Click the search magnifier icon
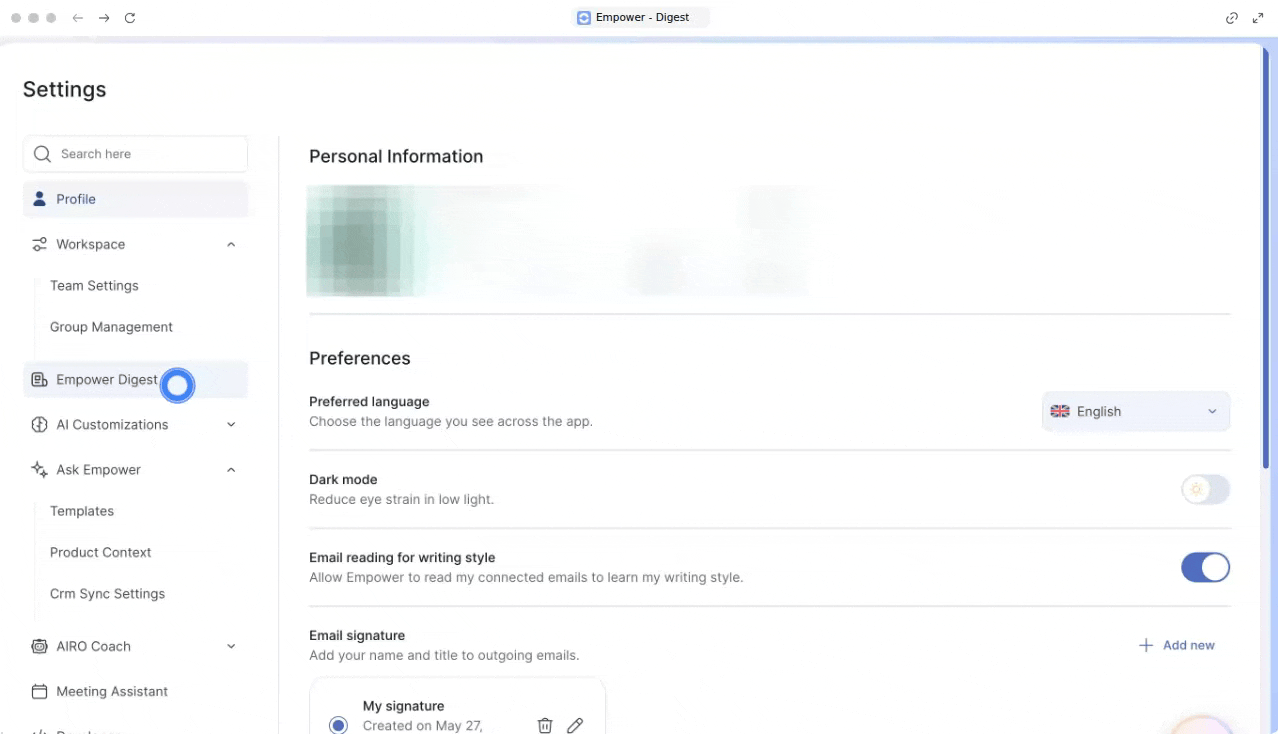Screen dimensions: 1278x734 point(42,154)
